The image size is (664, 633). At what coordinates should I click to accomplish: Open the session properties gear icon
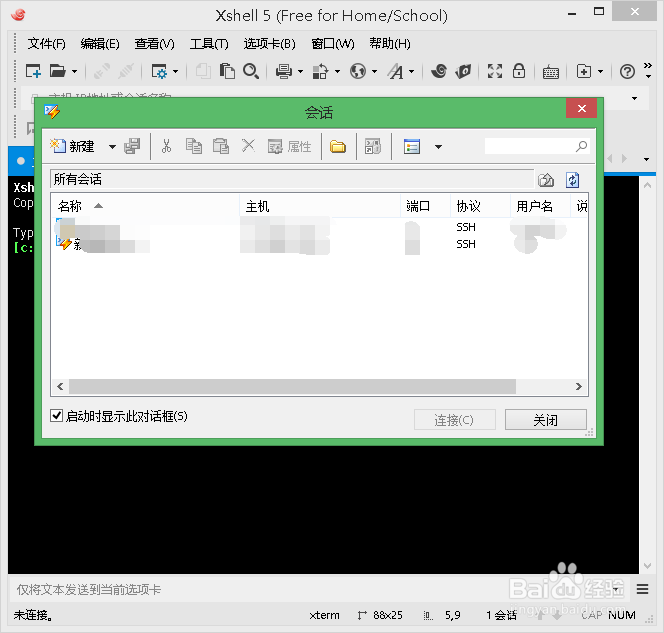tap(159, 72)
